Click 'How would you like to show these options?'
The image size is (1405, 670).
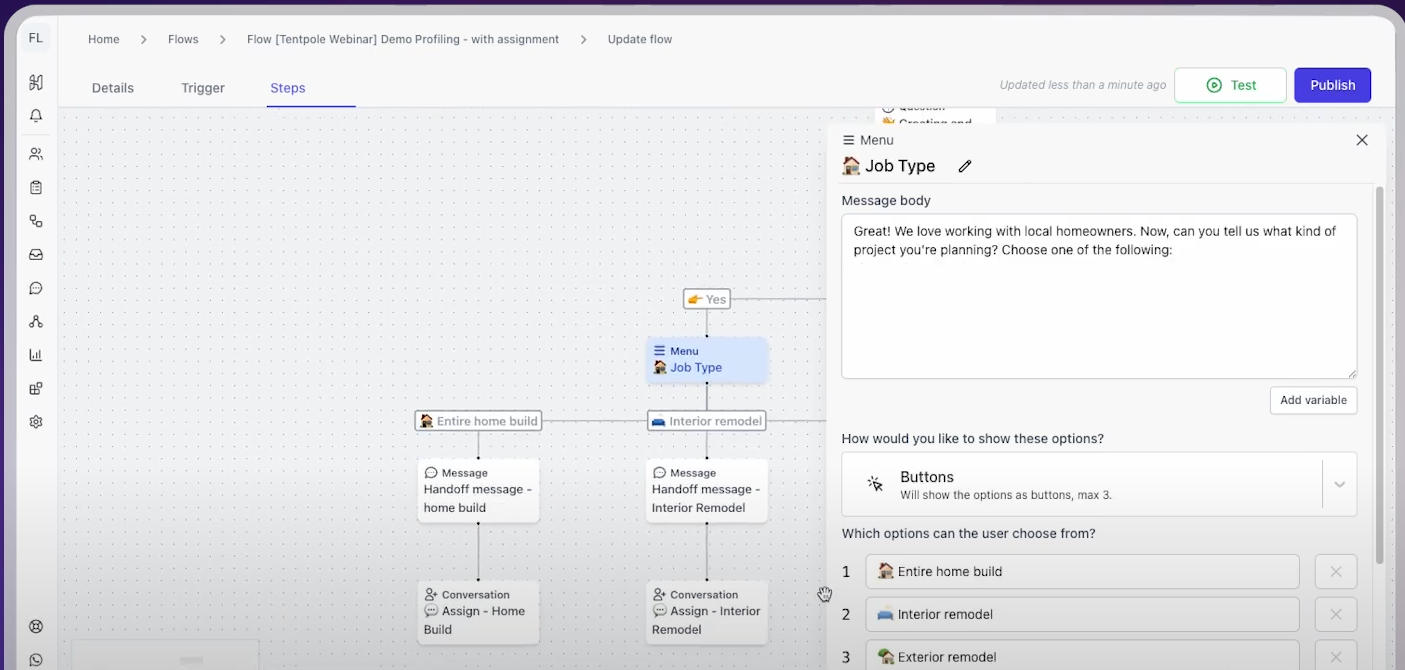[973, 439]
